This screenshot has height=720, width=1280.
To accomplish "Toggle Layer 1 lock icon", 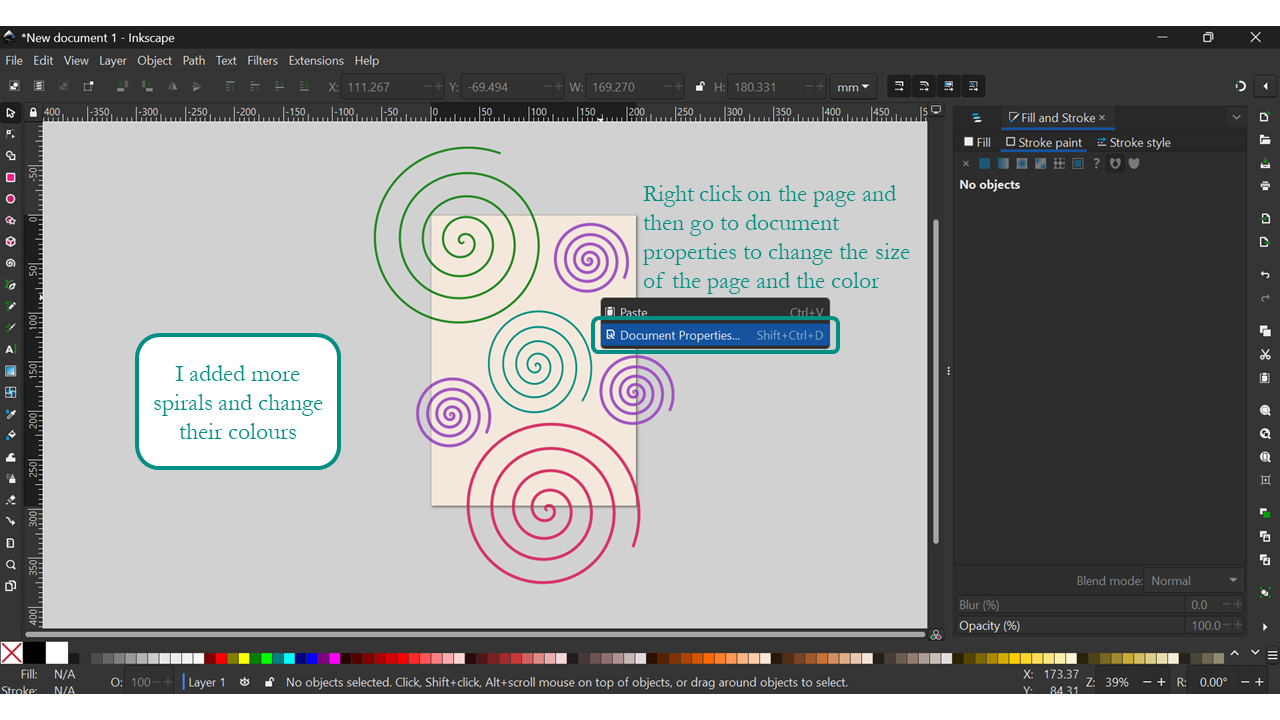I will pos(269,682).
